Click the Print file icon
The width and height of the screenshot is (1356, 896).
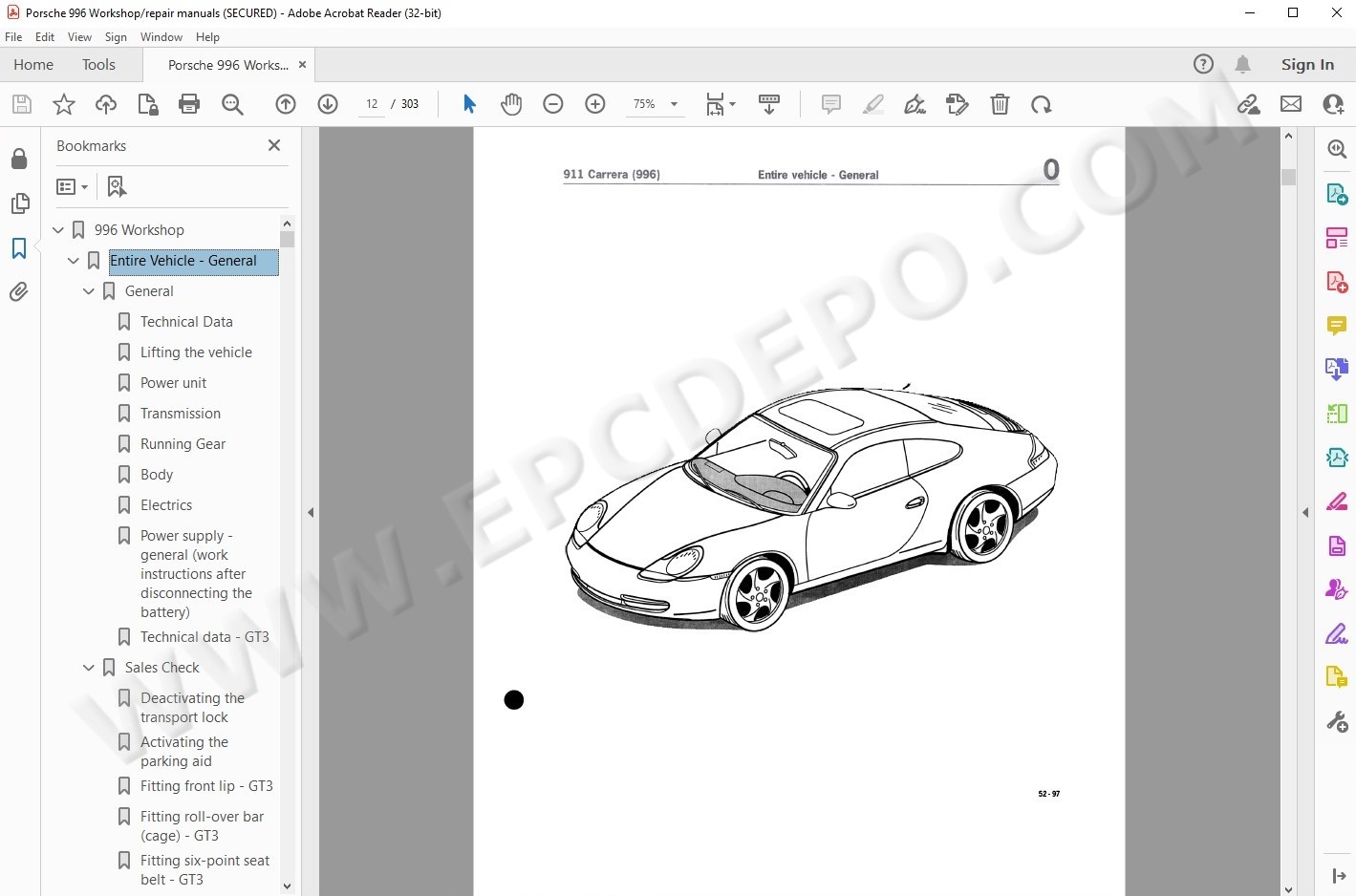(x=189, y=104)
